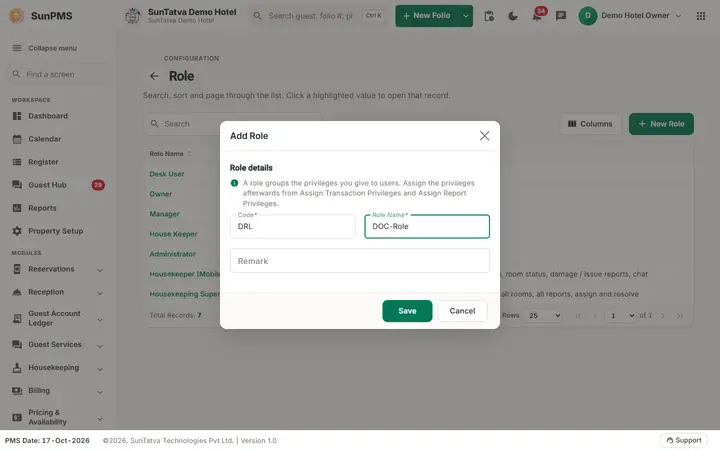Click the search magnifier icon in top bar
The width and height of the screenshot is (720, 450).
(258, 16)
